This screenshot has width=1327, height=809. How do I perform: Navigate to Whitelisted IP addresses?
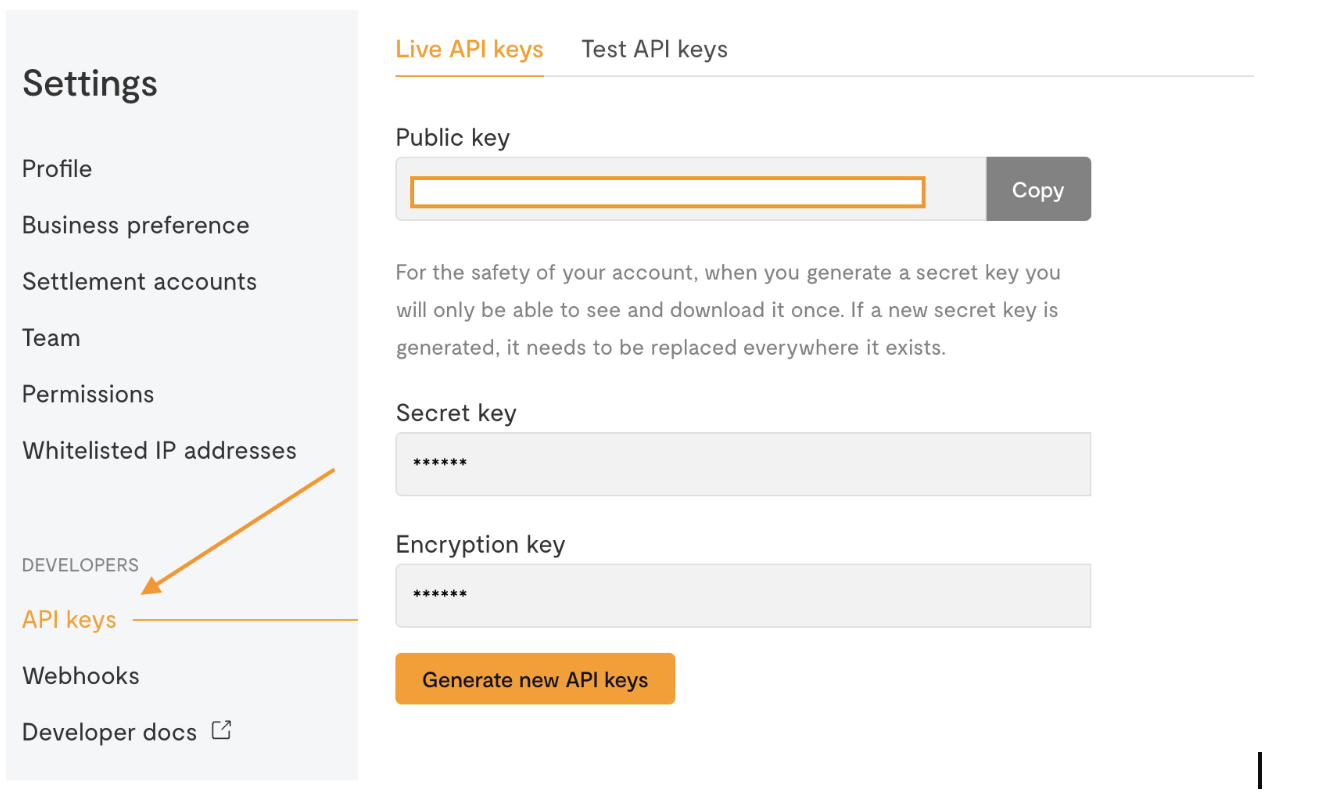(159, 451)
